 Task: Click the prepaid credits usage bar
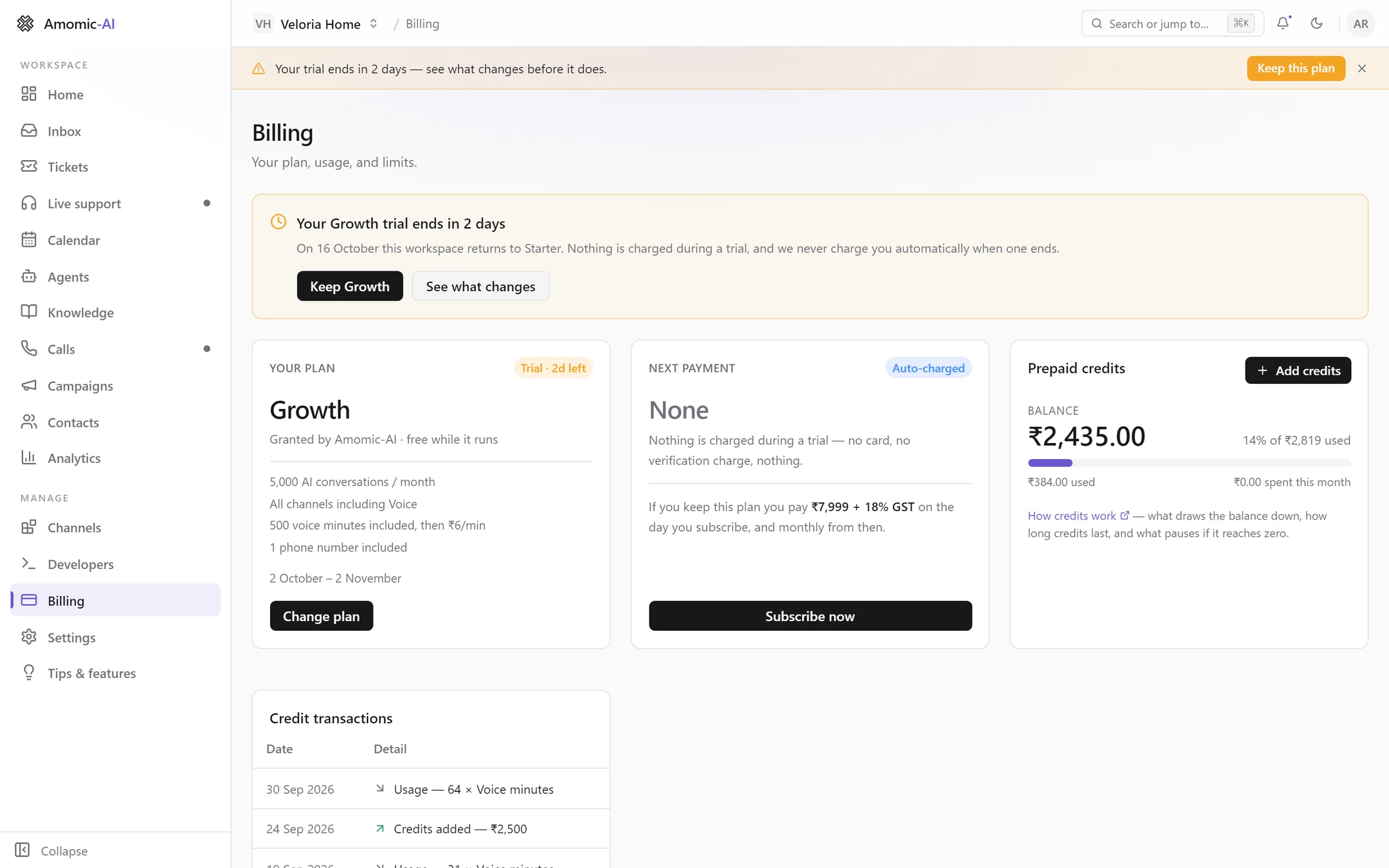(1188, 463)
